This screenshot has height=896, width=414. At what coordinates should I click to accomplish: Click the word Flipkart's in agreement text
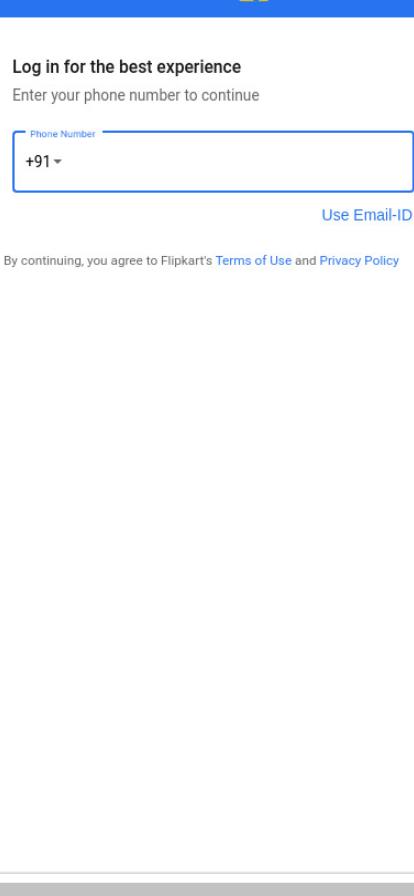[x=186, y=261]
